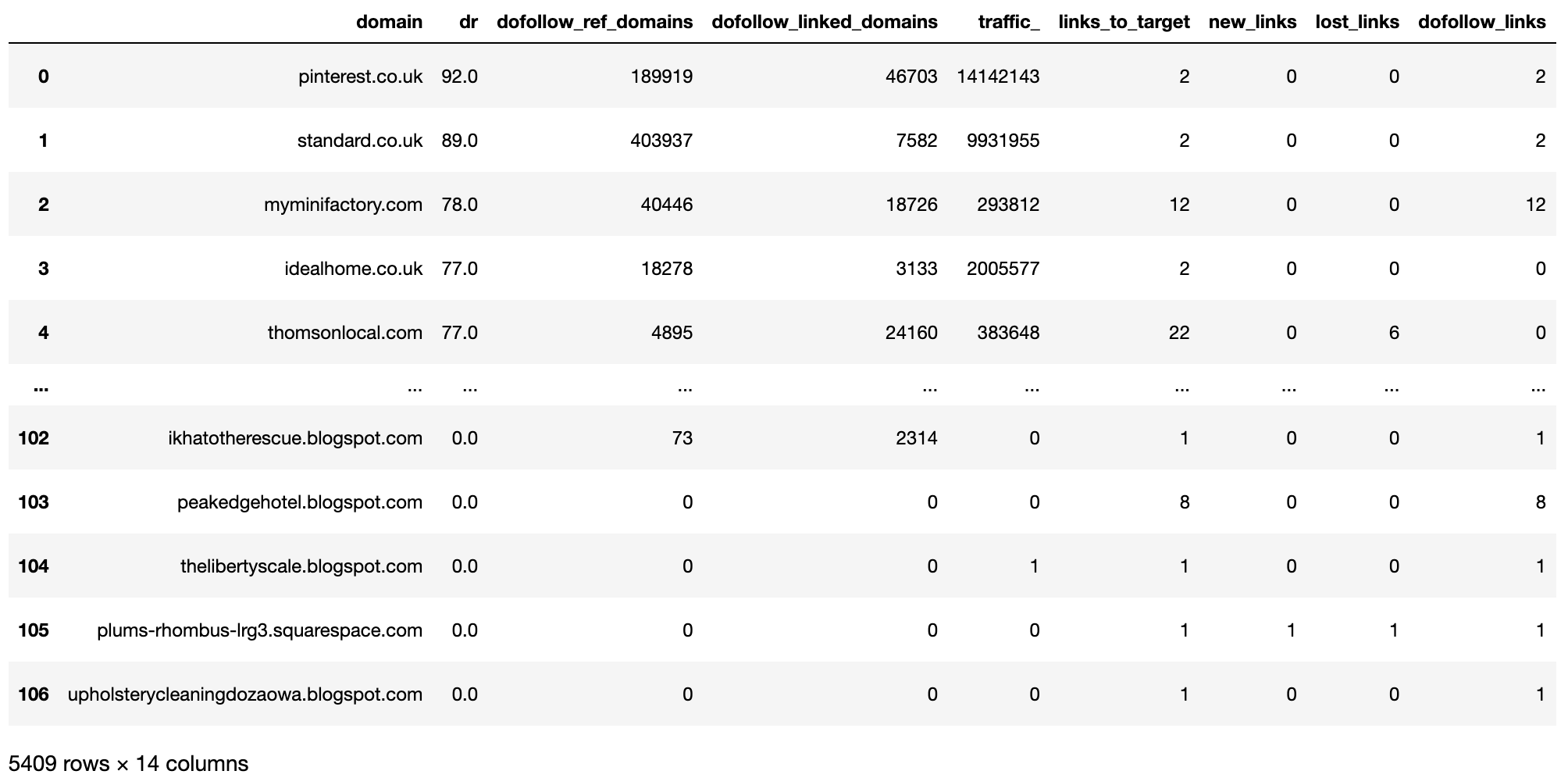1568x778 pixels.
Task: Click the dofollow_ref_domains column header
Action: [x=591, y=21]
